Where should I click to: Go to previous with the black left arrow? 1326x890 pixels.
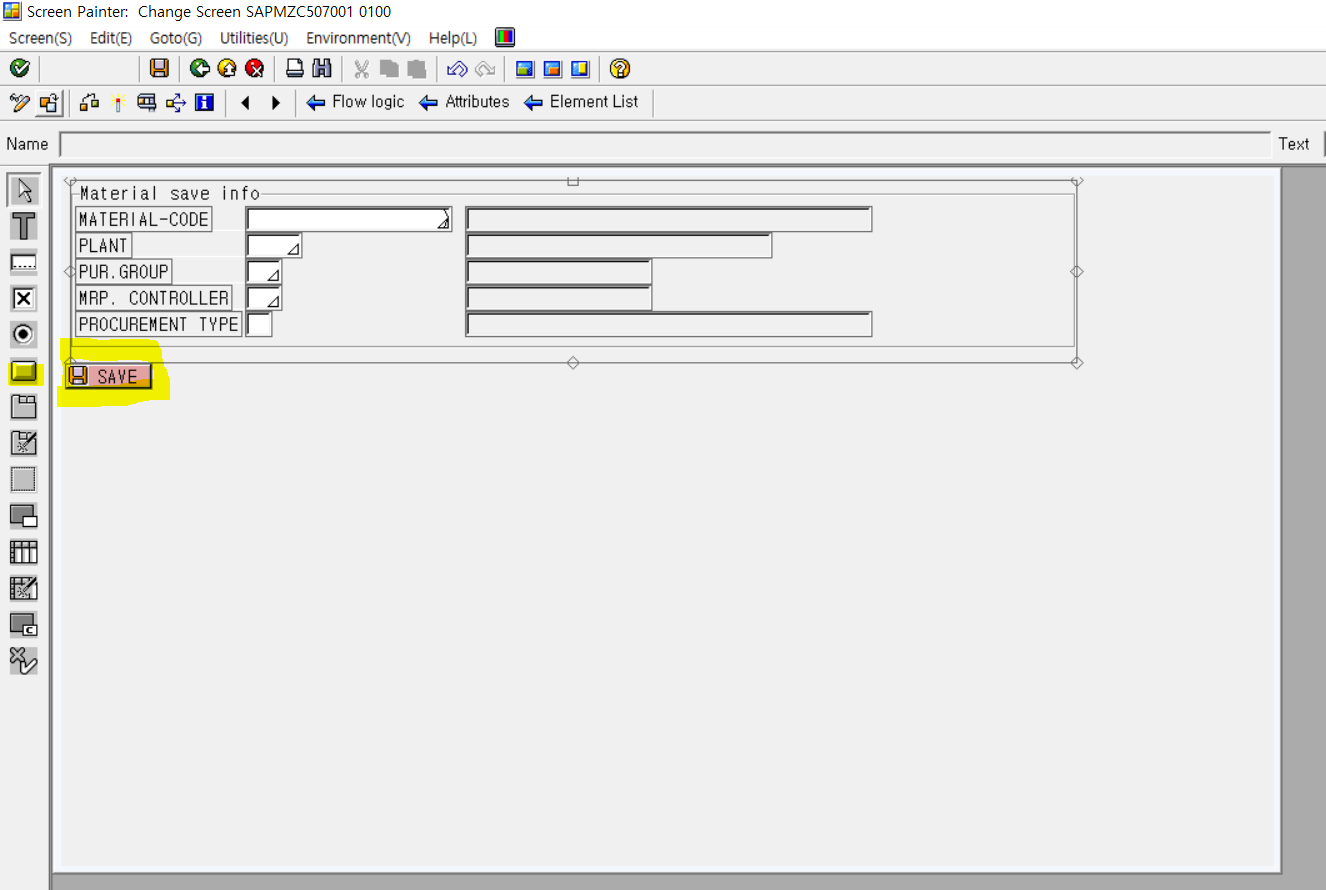(x=246, y=102)
